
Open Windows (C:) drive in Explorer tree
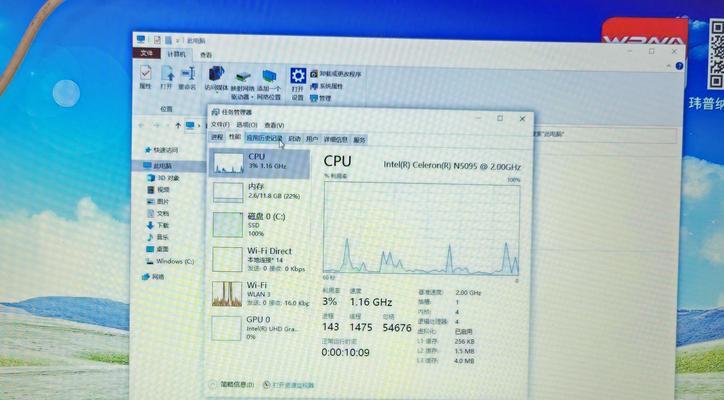[x=170, y=261]
